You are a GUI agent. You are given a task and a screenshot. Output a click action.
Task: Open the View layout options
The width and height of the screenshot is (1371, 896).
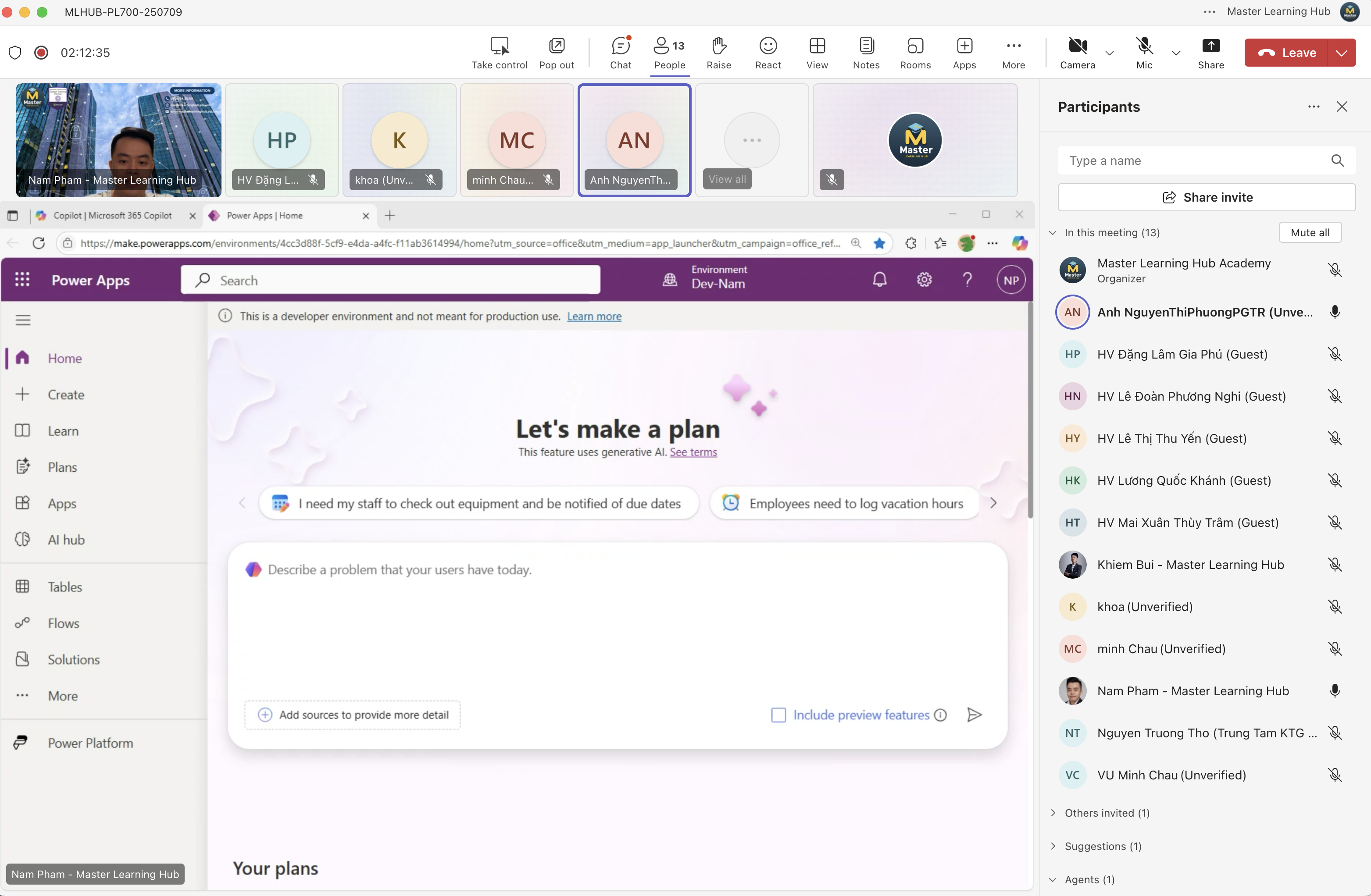click(x=817, y=53)
